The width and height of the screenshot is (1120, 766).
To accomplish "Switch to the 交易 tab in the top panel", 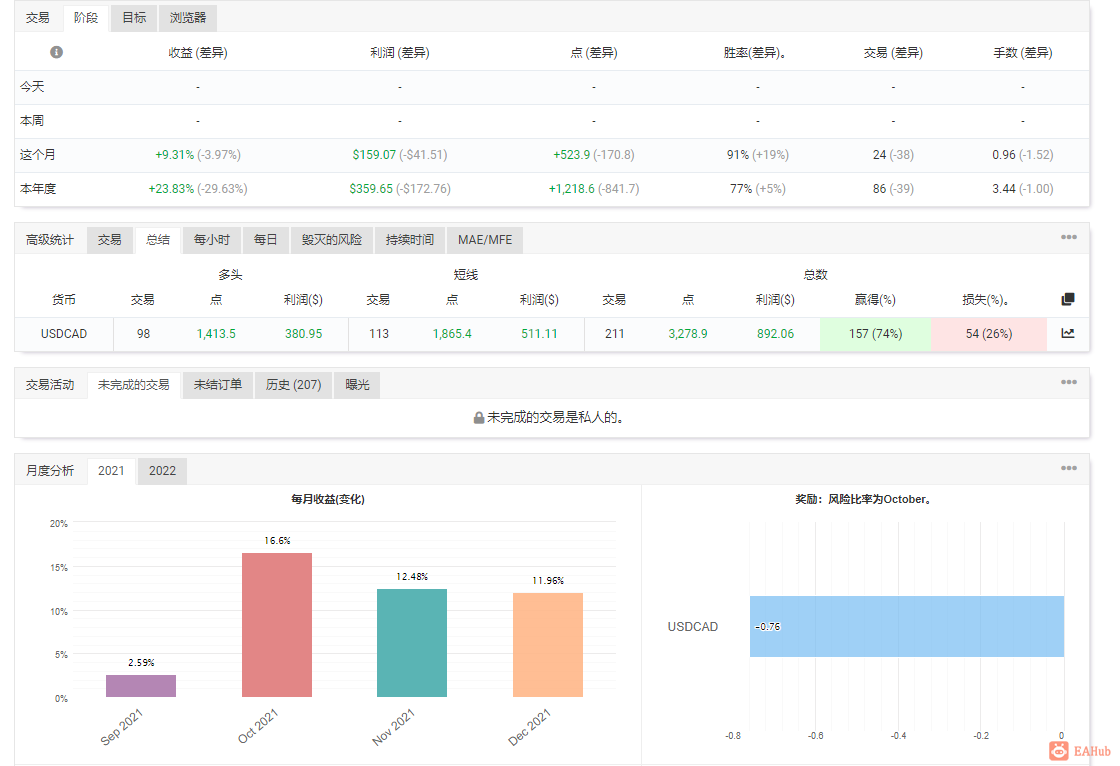I will click(38, 18).
